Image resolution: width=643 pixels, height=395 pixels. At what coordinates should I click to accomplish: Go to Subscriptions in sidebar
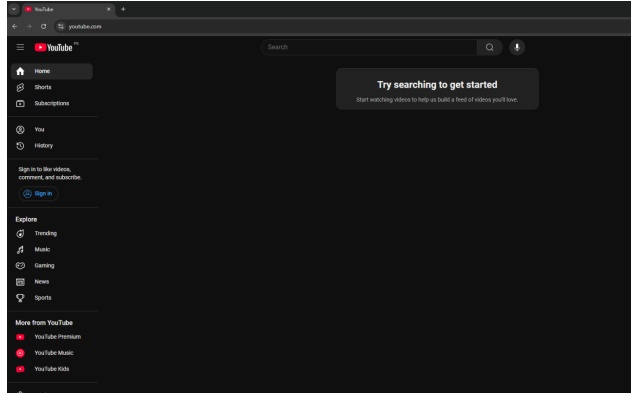[x=52, y=103]
